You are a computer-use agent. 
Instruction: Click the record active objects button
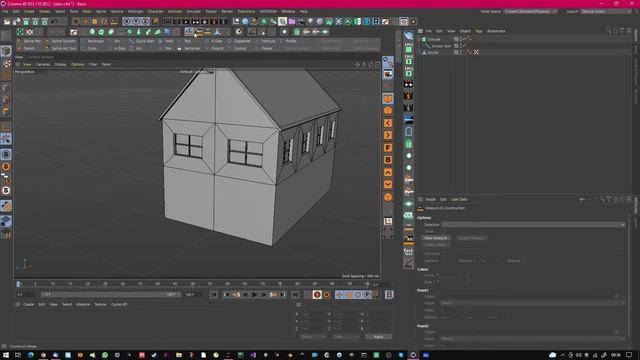pos(317,295)
